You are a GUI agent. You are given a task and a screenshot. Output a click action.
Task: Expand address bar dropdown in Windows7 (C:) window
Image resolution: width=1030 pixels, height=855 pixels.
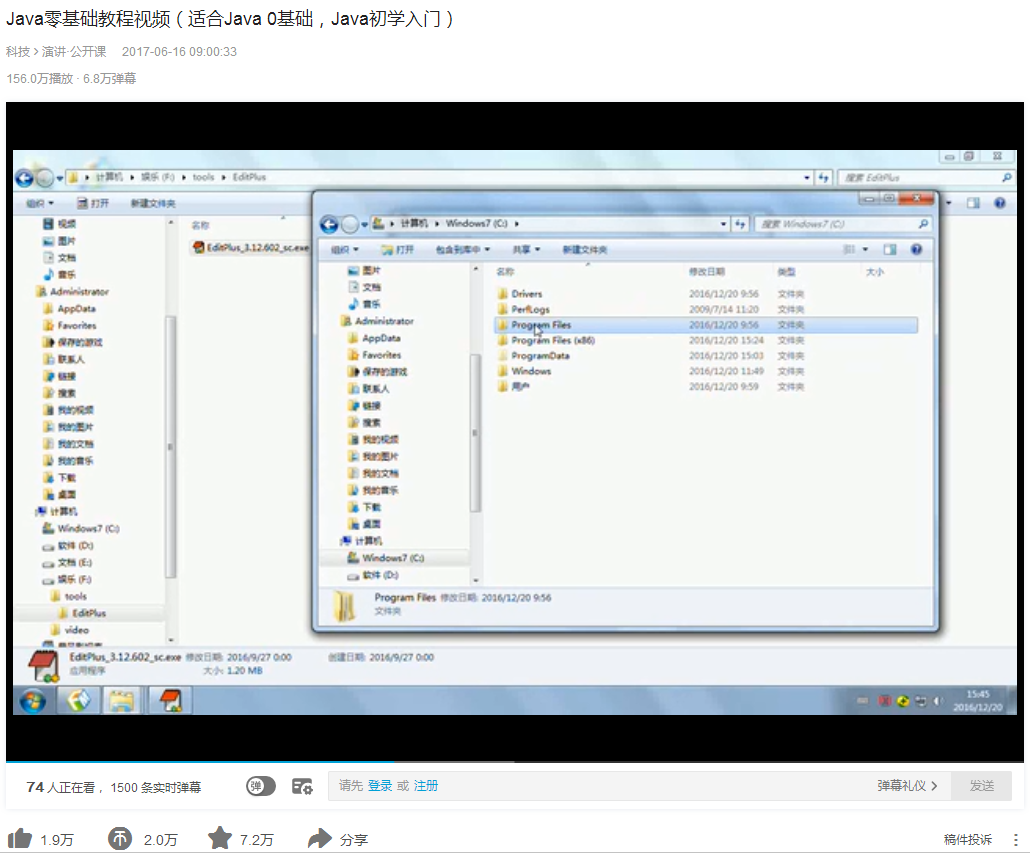[723, 224]
